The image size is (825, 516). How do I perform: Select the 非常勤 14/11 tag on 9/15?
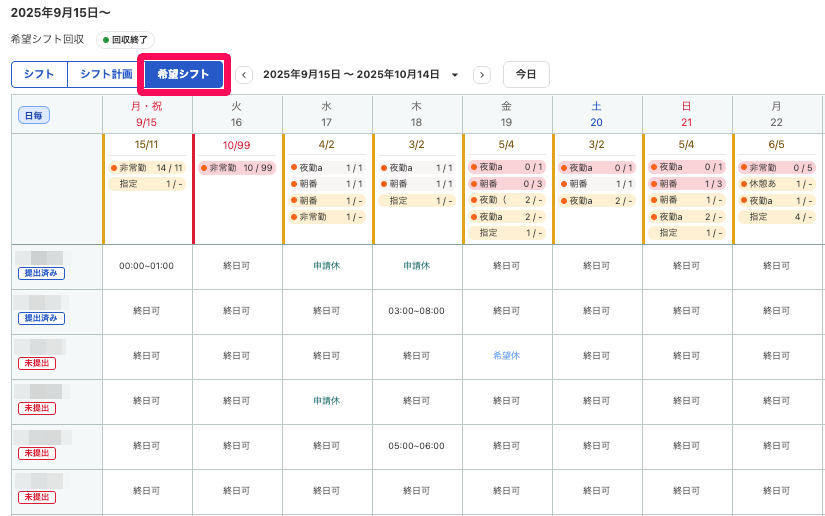coord(148,168)
